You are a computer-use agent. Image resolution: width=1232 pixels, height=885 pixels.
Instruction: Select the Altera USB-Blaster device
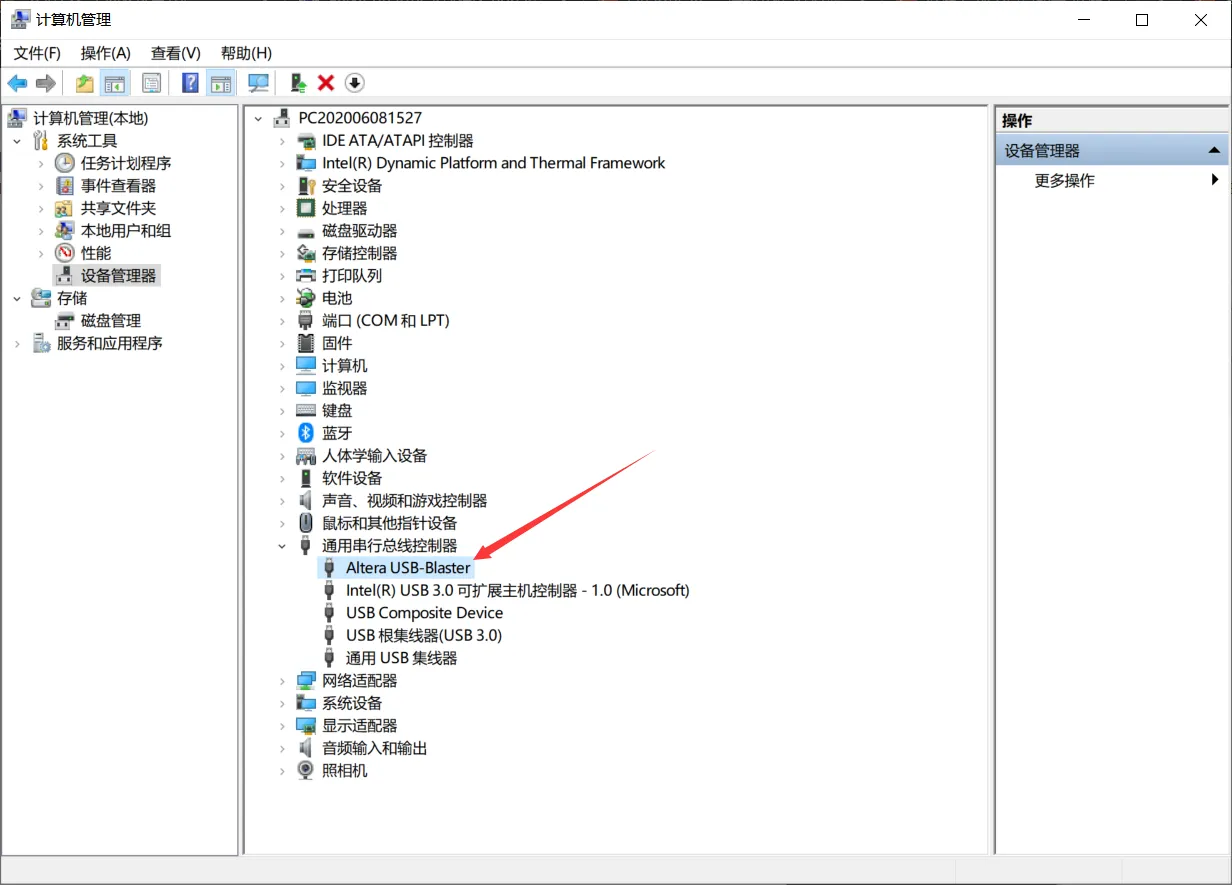pyautogui.click(x=408, y=568)
